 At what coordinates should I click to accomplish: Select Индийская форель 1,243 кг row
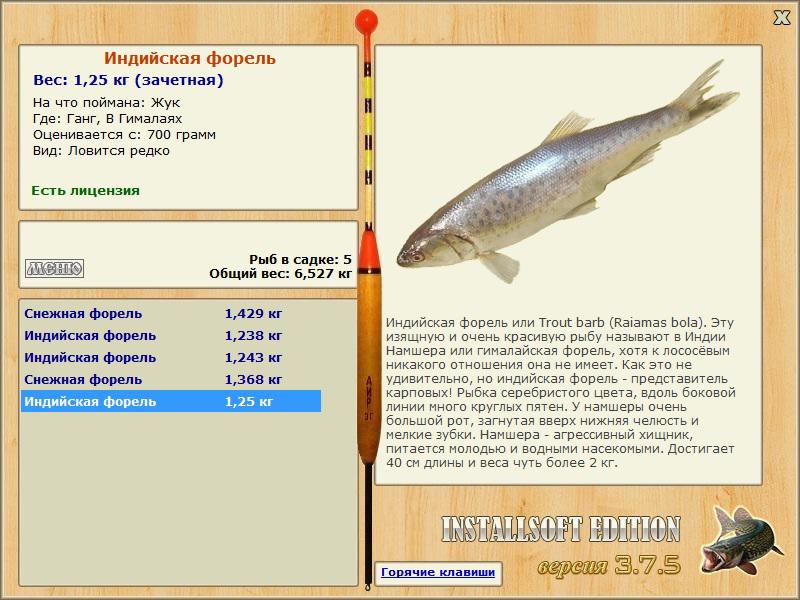(171, 358)
